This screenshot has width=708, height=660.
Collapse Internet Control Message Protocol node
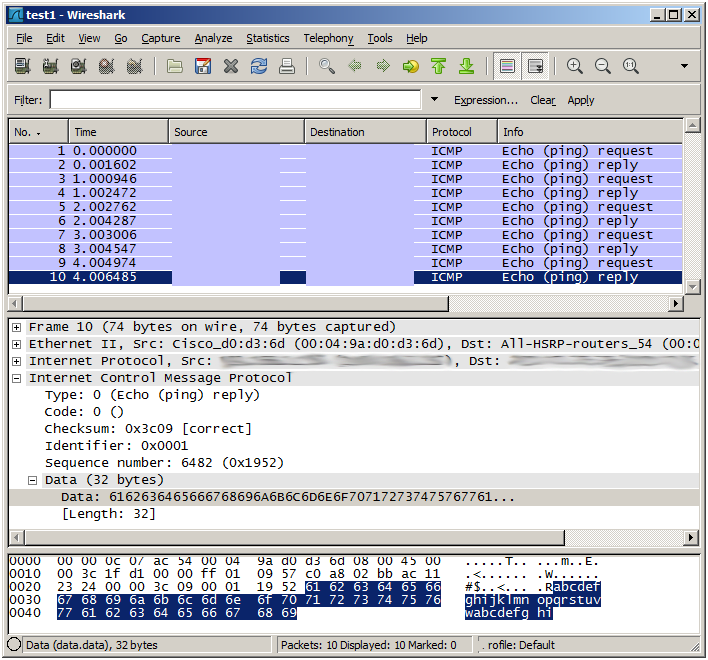(16, 378)
